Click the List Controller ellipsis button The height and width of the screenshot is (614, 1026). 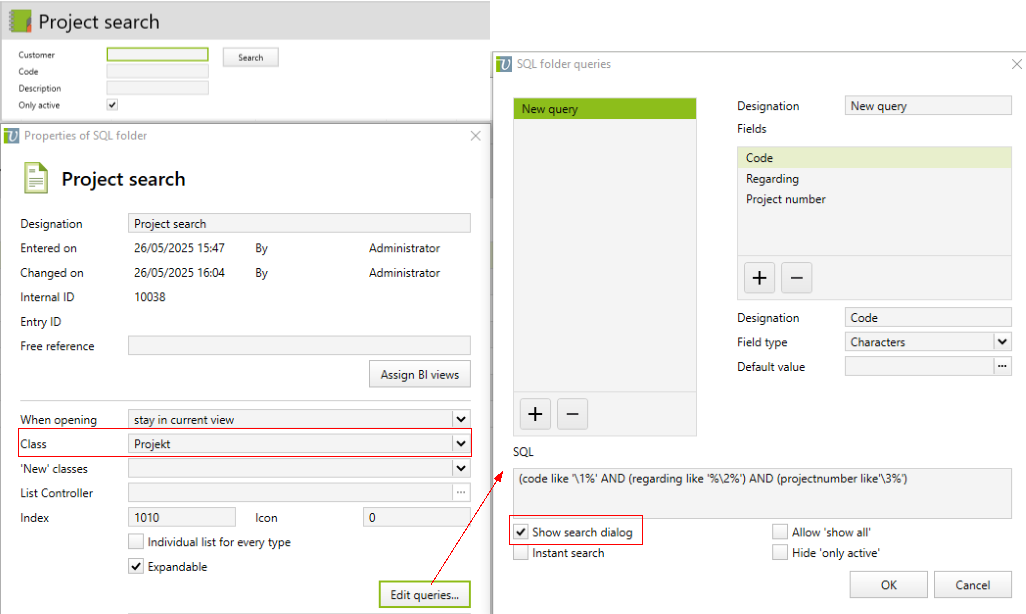pos(461,492)
